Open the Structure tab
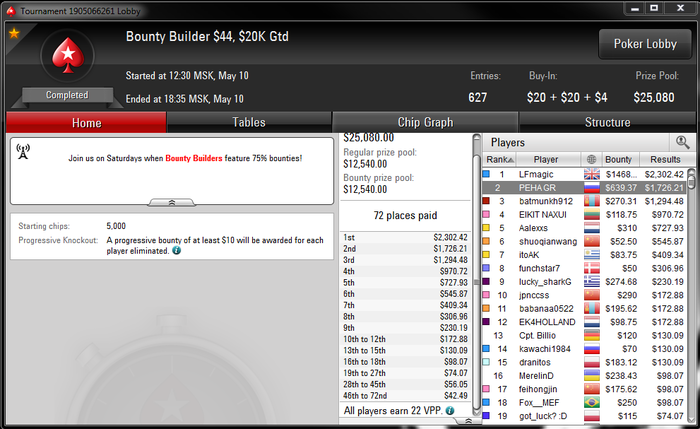This screenshot has height=429, width=700. (x=608, y=122)
